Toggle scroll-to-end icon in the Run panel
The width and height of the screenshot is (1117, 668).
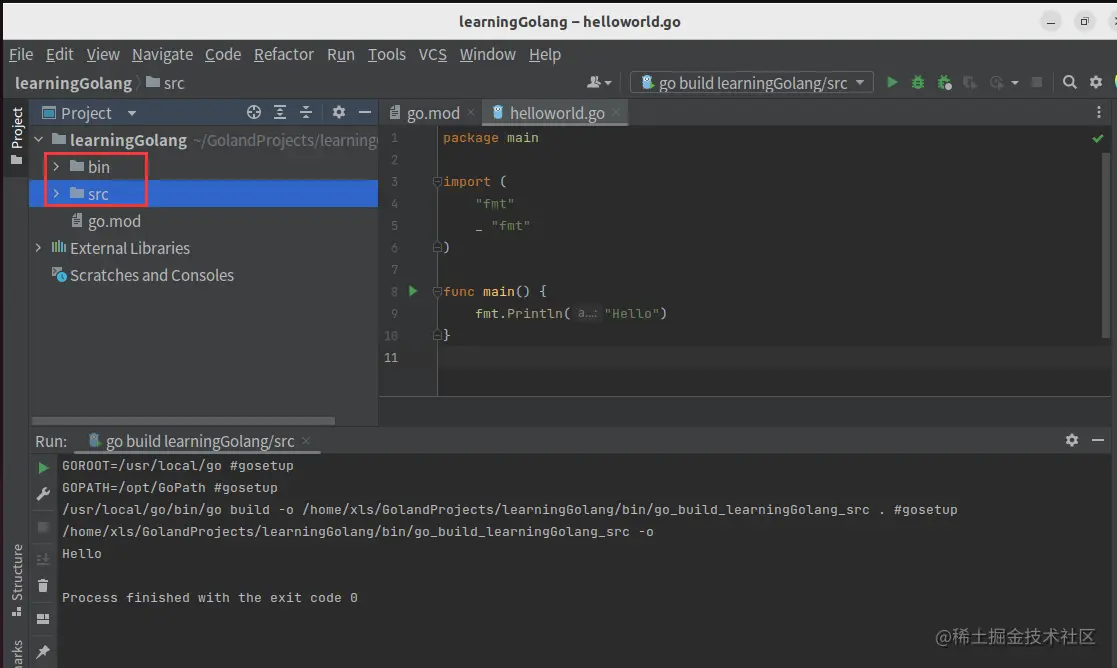click(x=43, y=558)
